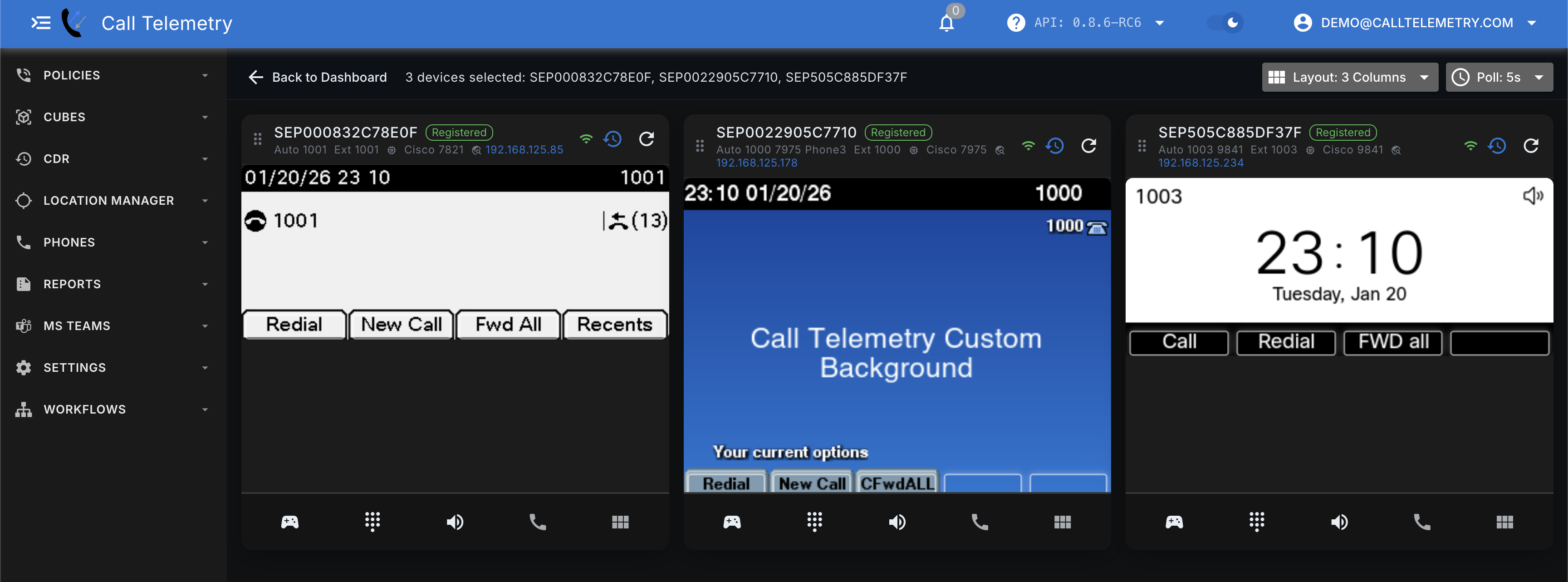This screenshot has width=1568, height=582.
Task: Open the notifications bell
Action: coord(946,23)
